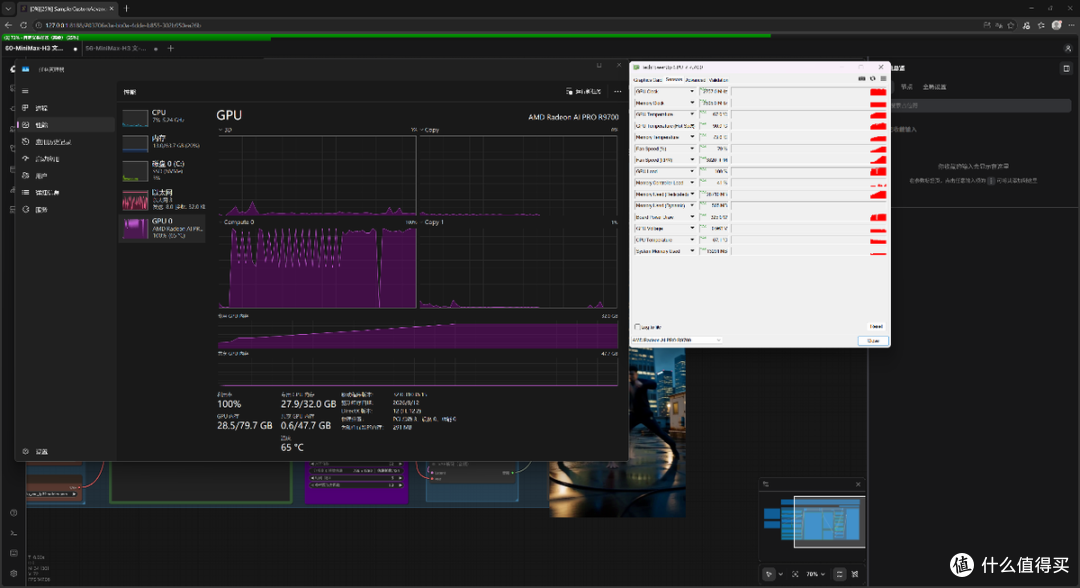Open 进程 Processes page in Task Manager
Image resolution: width=1080 pixels, height=588 pixels.
click(x=65, y=108)
